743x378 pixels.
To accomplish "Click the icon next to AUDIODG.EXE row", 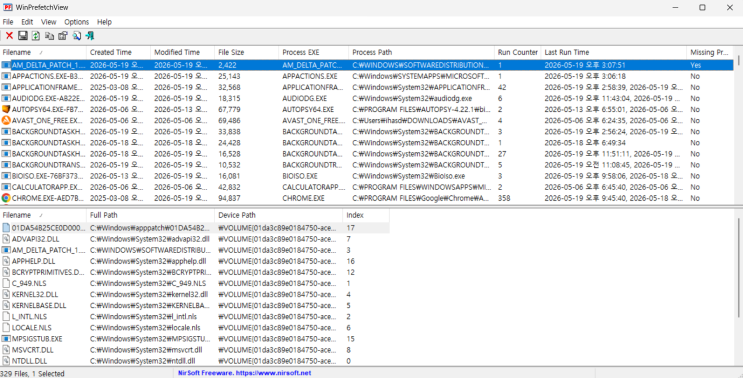I will tap(6, 98).
